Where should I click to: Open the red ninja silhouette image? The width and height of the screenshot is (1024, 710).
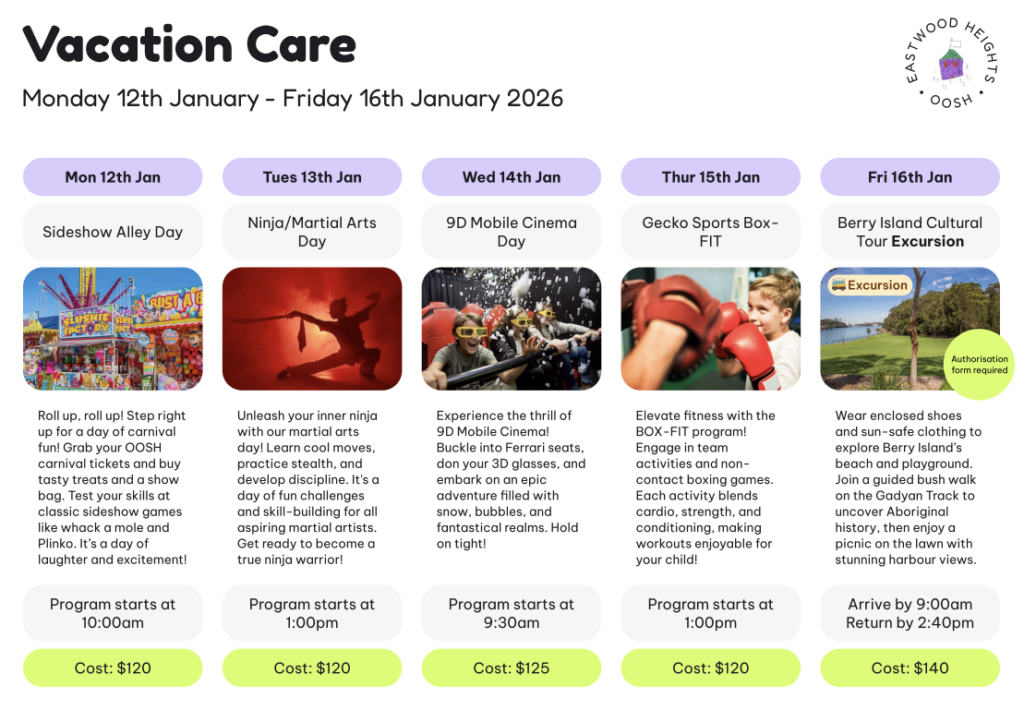(x=311, y=328)
